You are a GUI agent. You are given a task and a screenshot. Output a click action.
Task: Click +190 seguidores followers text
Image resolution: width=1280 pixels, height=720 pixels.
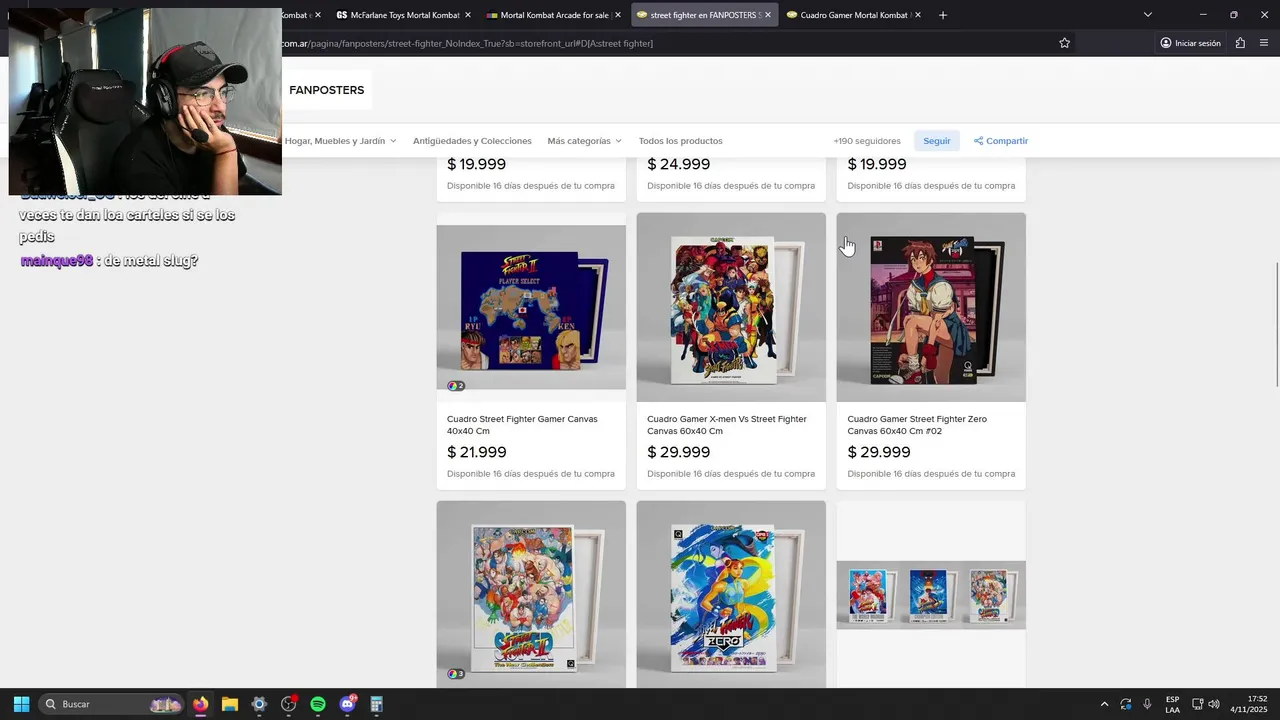[x=867, y=141]
